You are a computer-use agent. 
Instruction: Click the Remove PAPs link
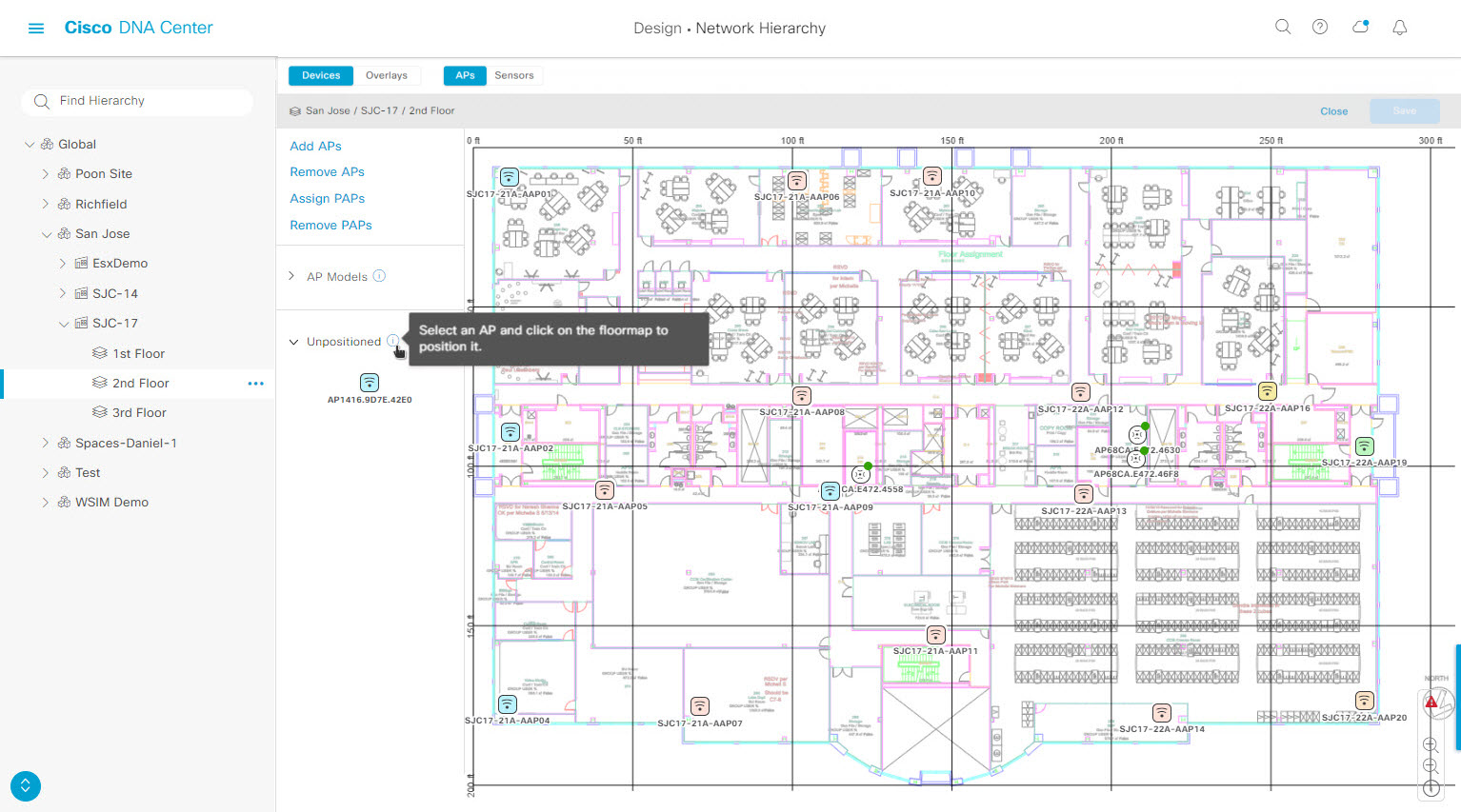[x=330, y=226]
